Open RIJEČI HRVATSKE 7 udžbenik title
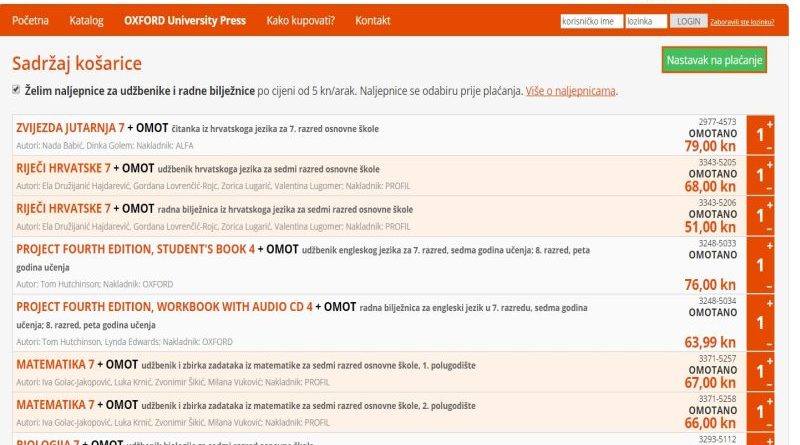This screenshot has width=800, height=445. 63,168
